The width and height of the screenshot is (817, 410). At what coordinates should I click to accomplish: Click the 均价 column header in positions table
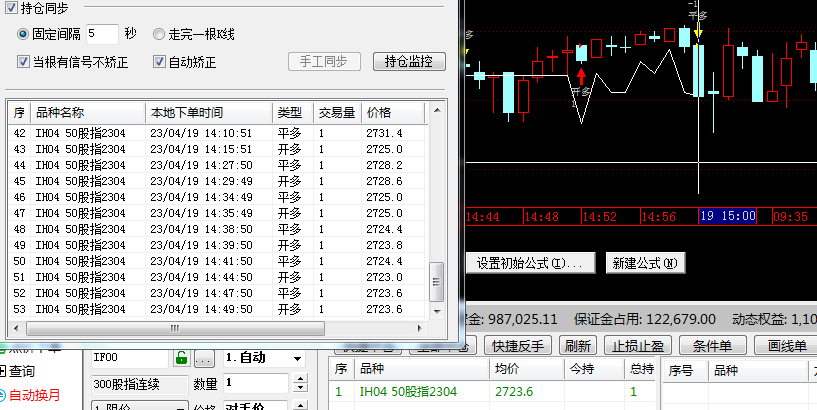(527, 369)
